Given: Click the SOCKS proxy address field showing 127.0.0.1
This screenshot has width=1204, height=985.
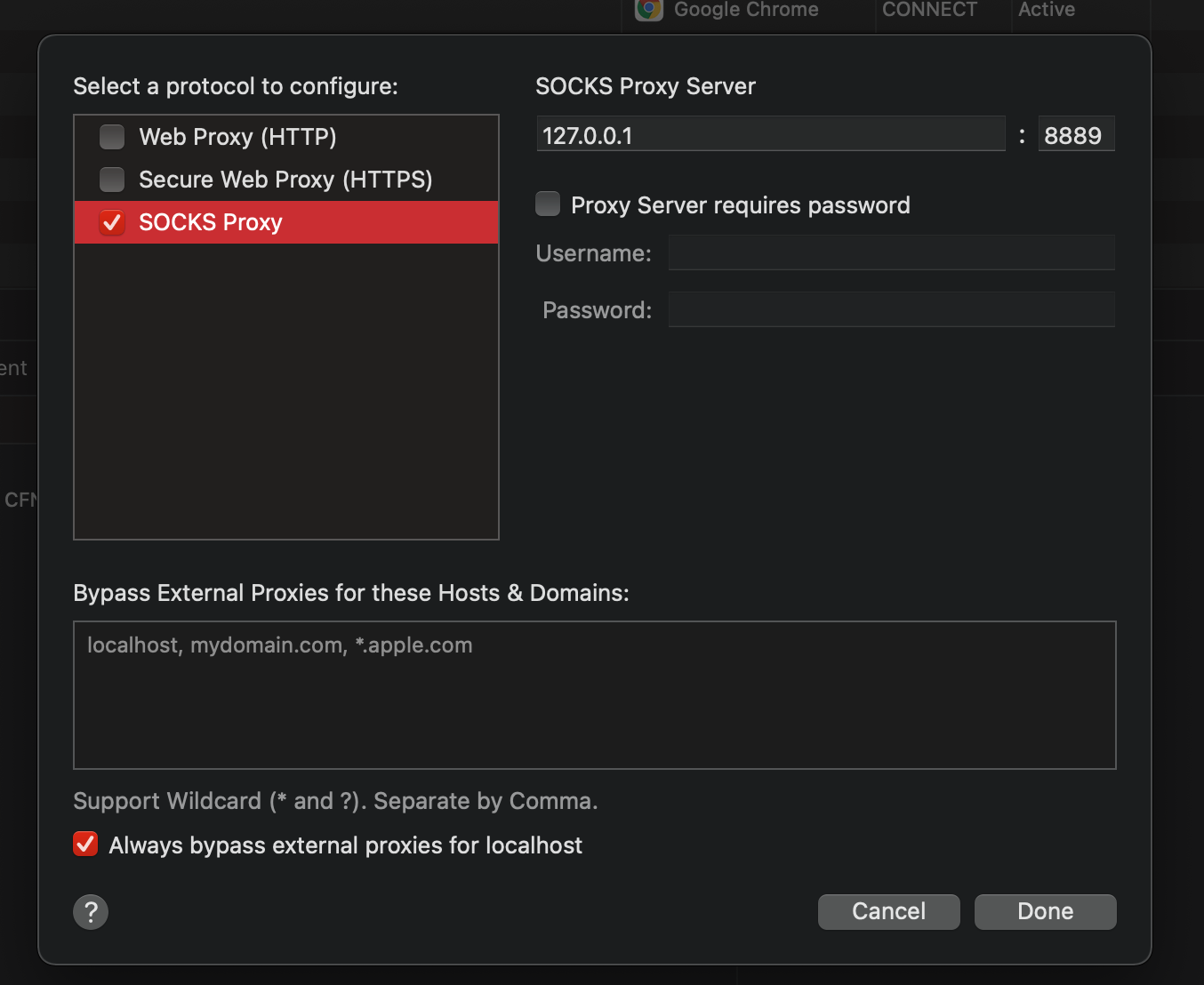Looking at the screenshot, I should pos(770,133).
